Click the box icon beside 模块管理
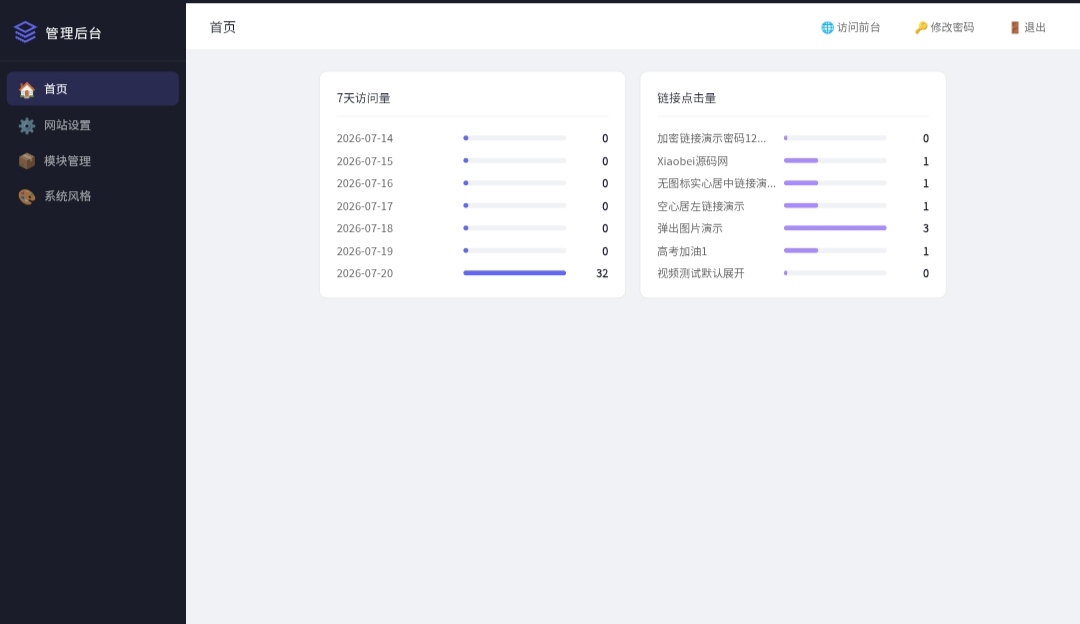The image size is (1080, 624). click(27, 161)
